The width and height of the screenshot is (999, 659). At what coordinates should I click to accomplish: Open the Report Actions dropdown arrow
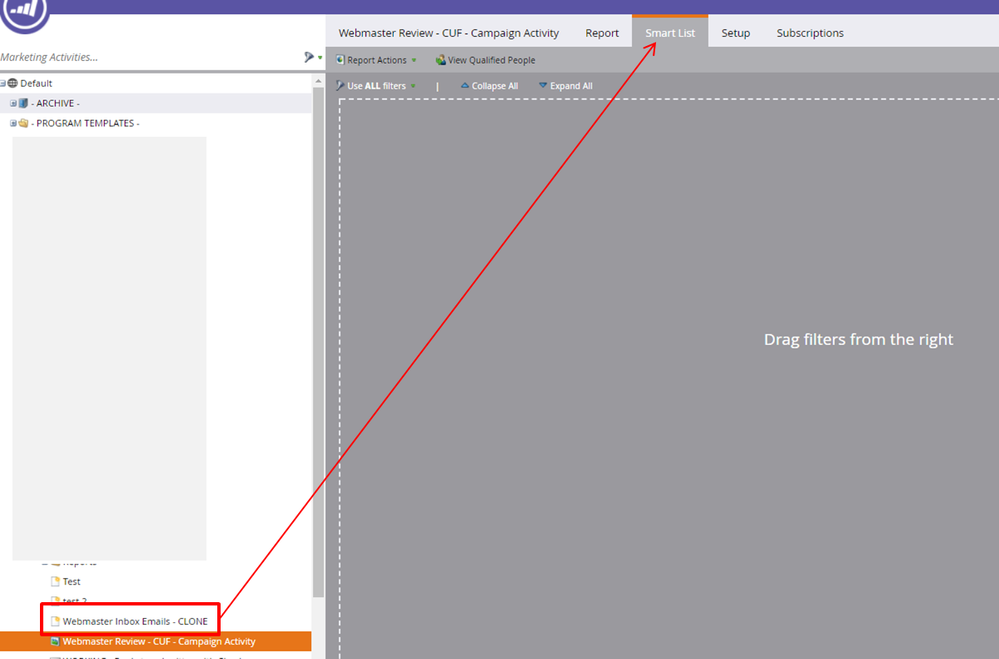(414, 61)
